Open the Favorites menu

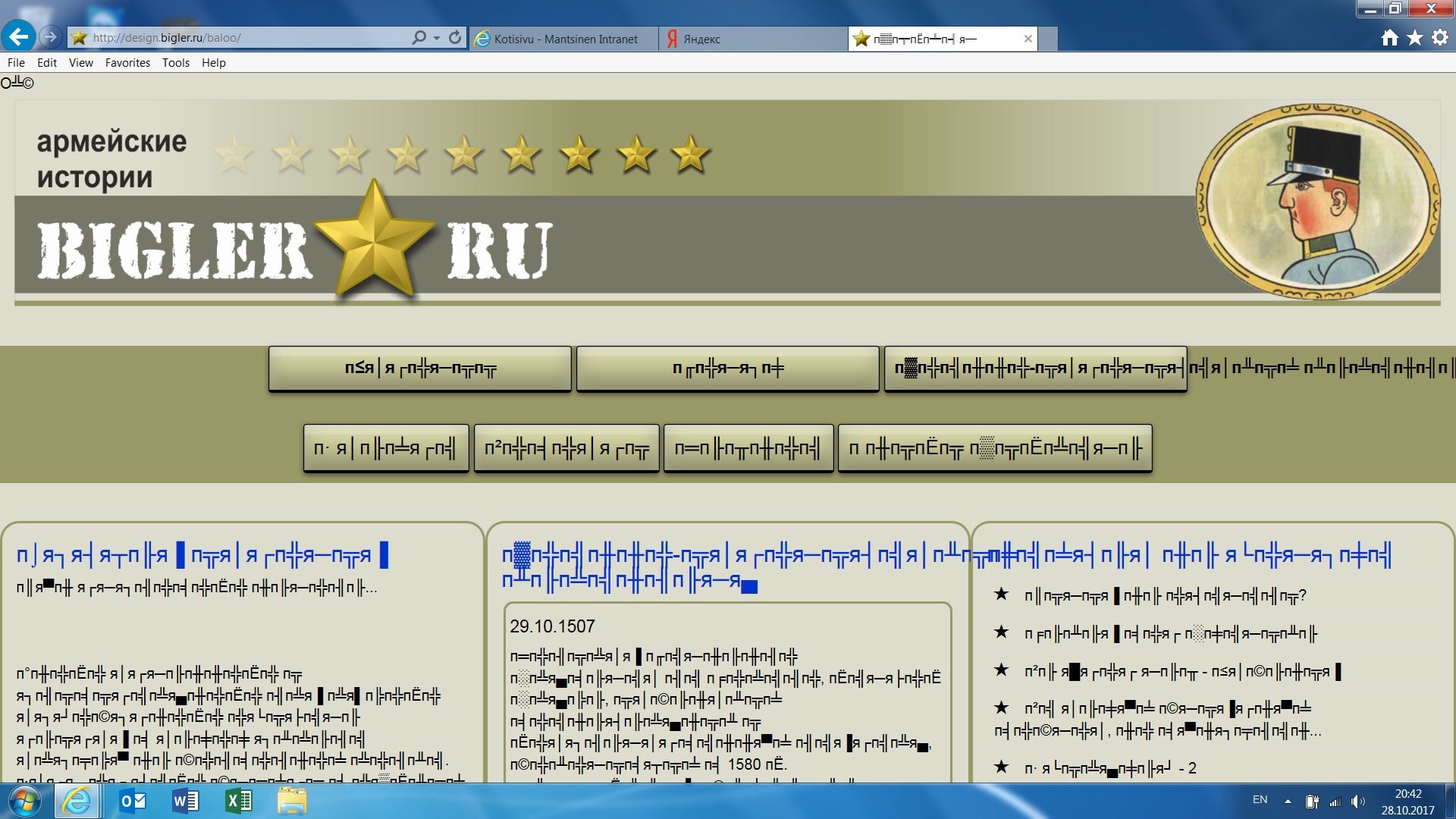127,63
